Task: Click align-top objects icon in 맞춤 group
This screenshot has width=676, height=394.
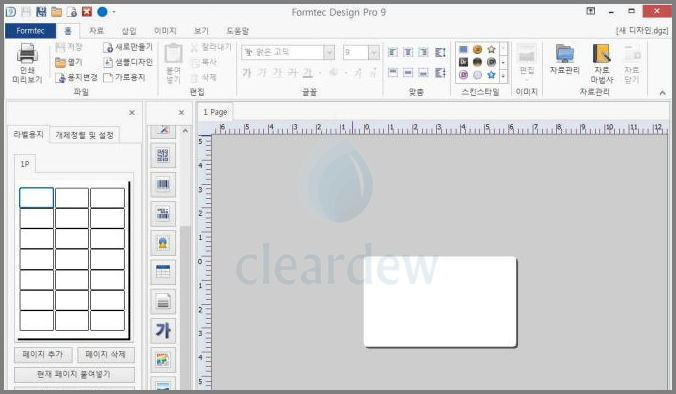Action: pyautogui.click(x=393, y=72)
